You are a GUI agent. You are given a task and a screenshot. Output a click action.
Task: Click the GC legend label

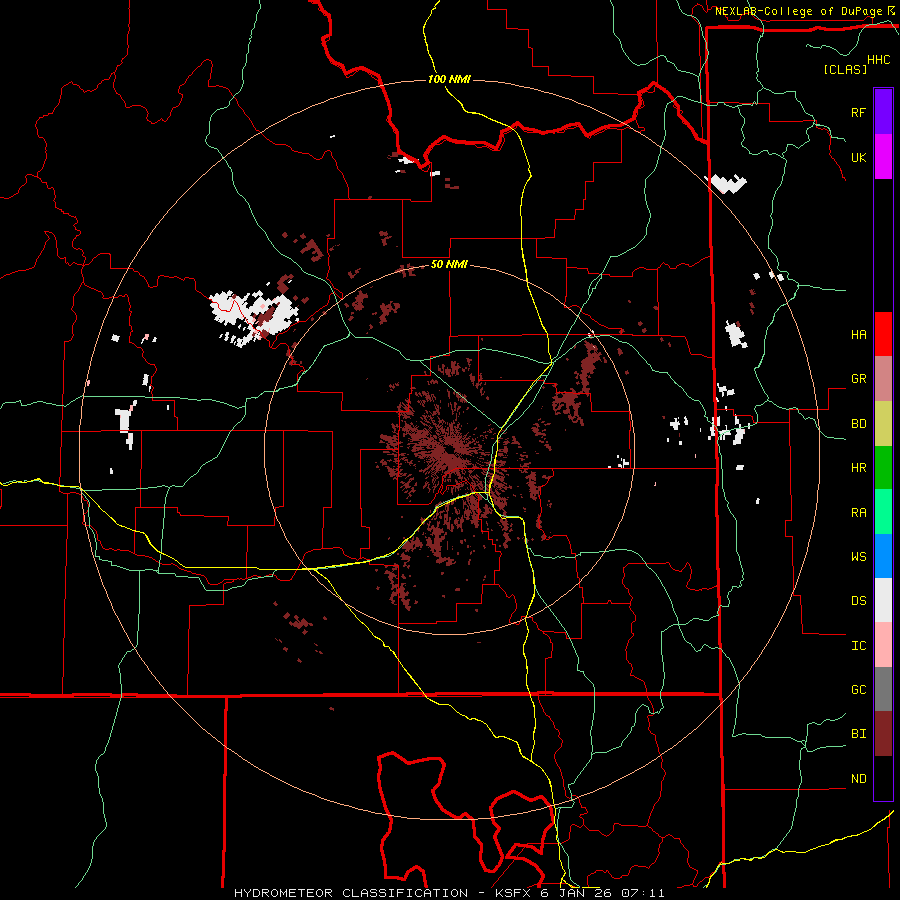(x=858, y=690)
